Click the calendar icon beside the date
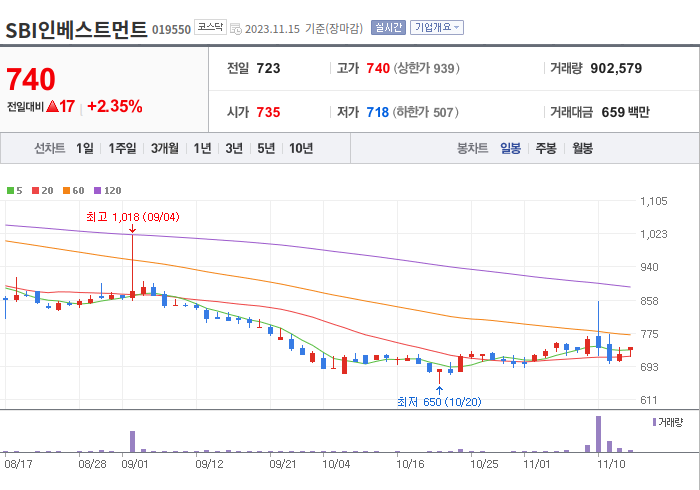The image size is (700, 490). click(x=236, y=29)
